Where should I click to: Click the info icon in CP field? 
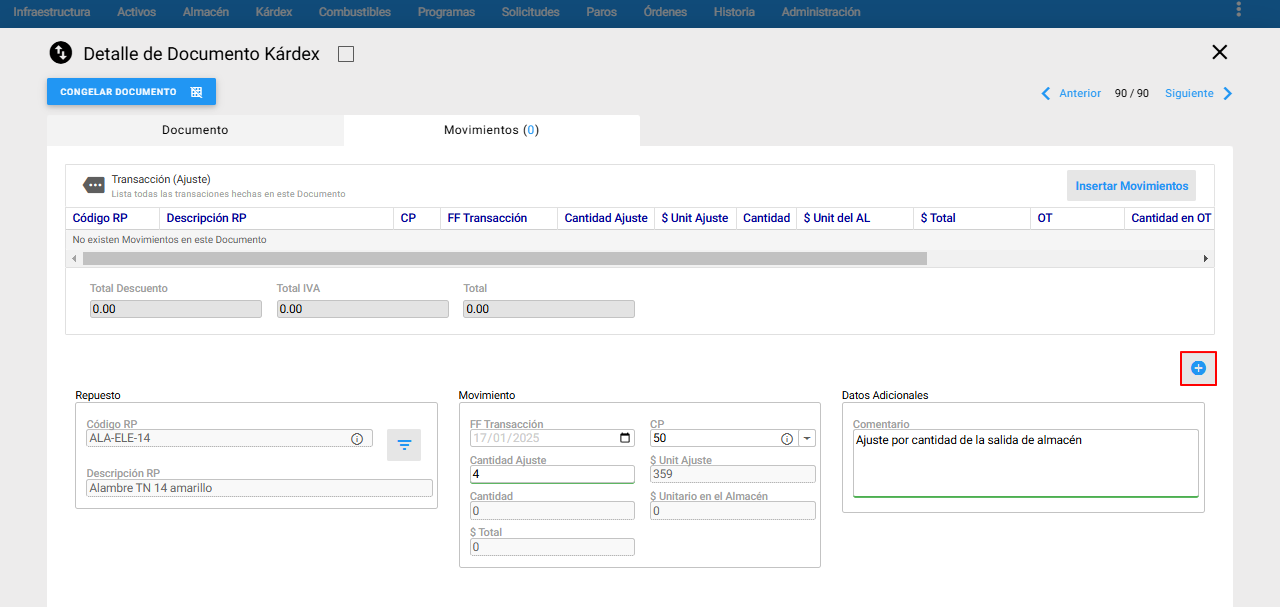coord(787,438)
